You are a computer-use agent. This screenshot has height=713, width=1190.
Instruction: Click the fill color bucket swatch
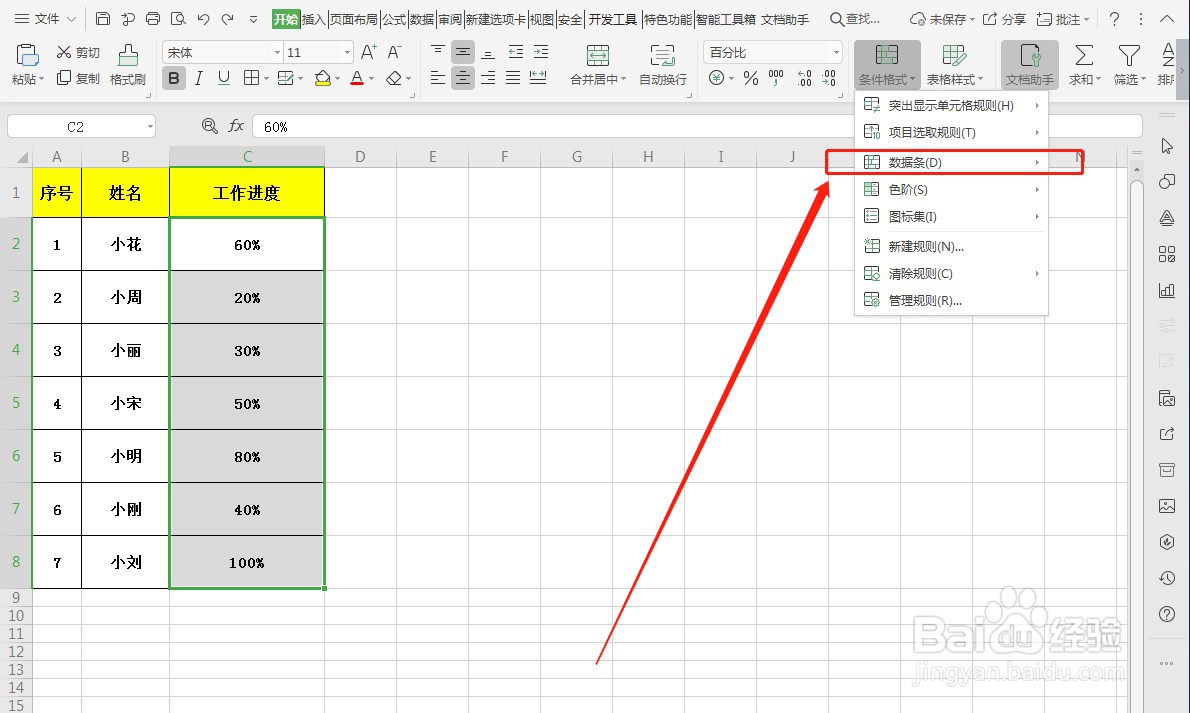323,78
